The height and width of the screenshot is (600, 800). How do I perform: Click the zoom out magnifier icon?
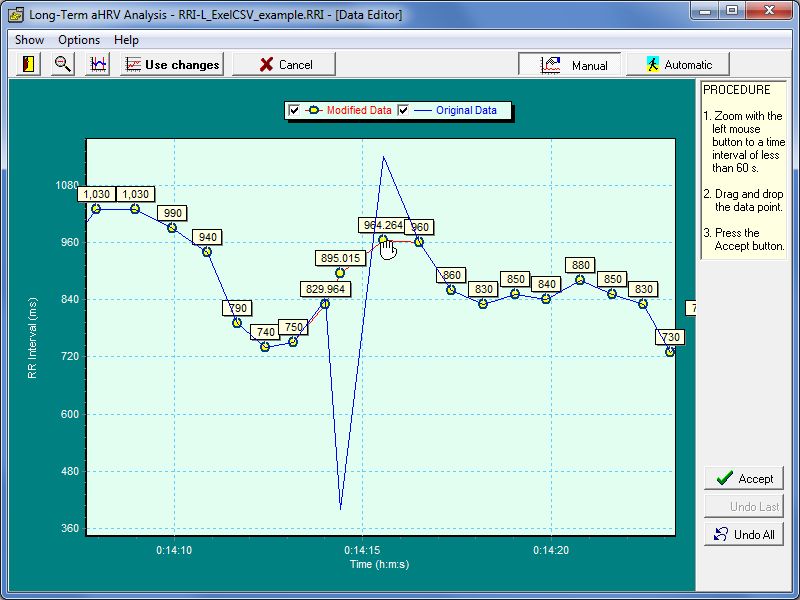click(x=63, y=64)
